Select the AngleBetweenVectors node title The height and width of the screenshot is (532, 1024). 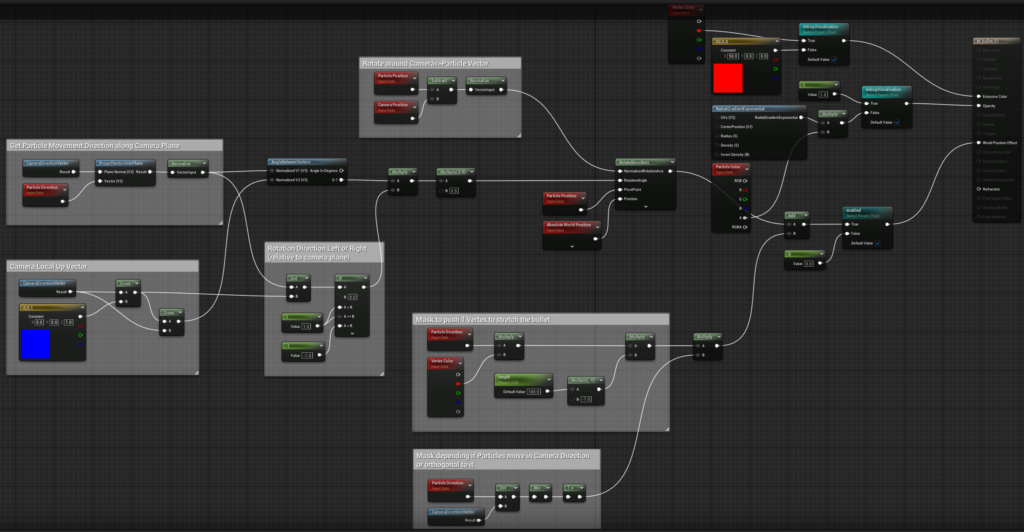(x=306, y=162)
